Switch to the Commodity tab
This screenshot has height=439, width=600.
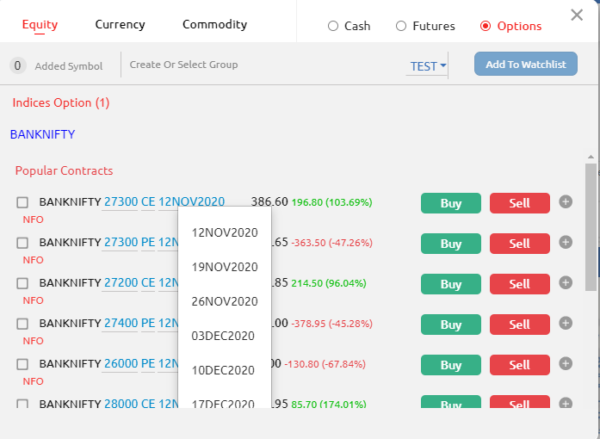click(215, 24)
